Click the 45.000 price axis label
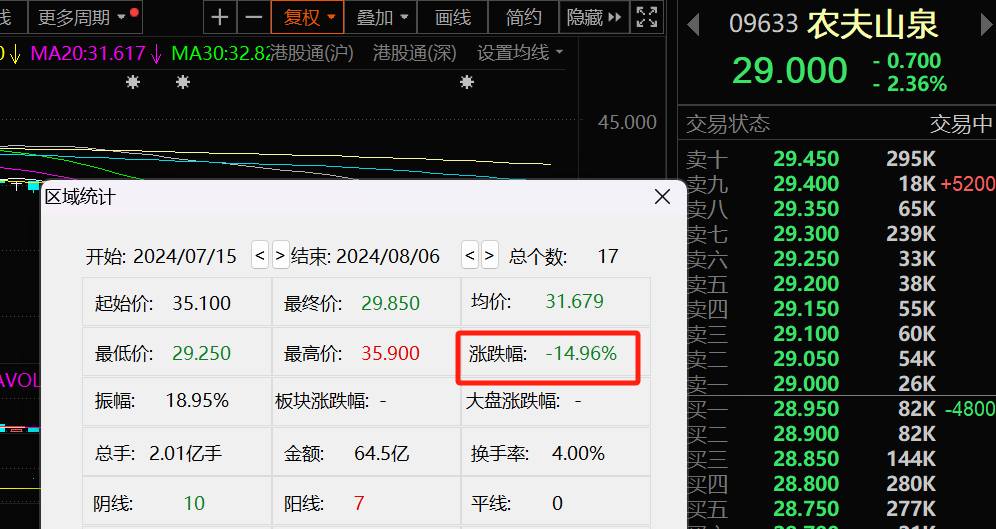The width and height of the screenshot is (996, 529). [627, 122]
